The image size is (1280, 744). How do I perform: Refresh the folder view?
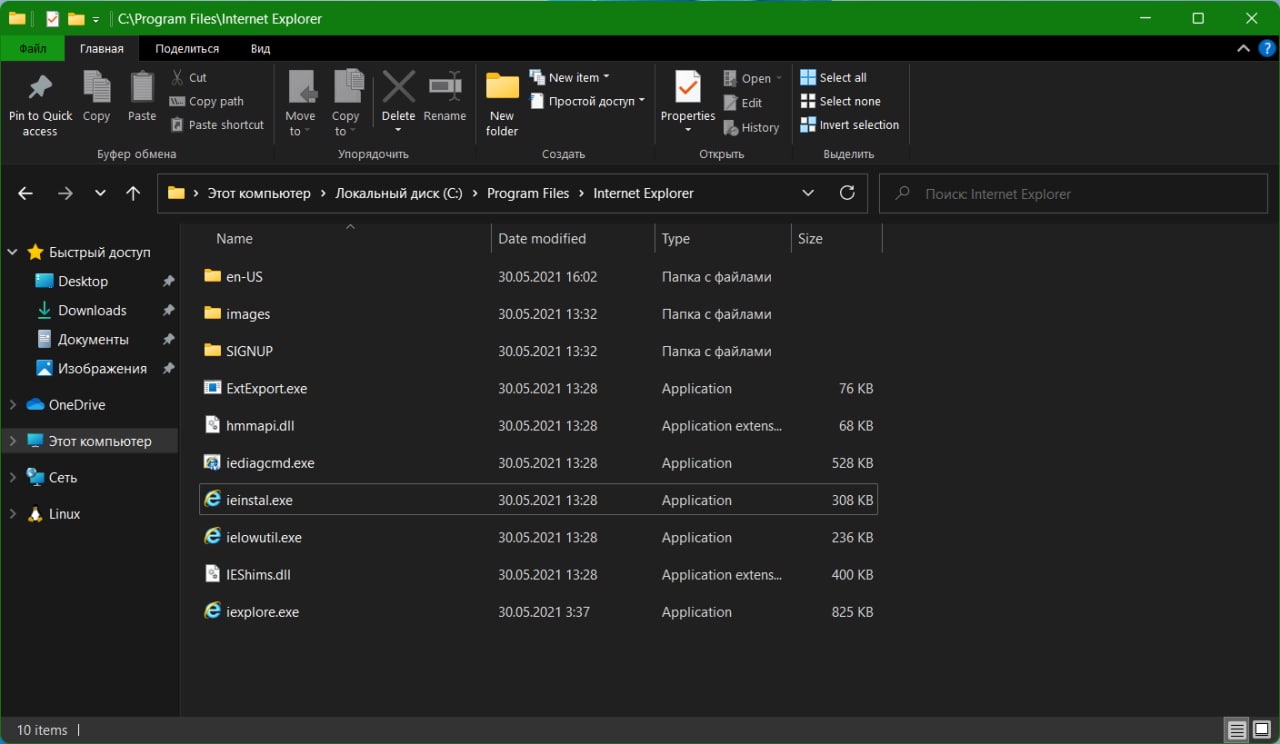point(847,193)
